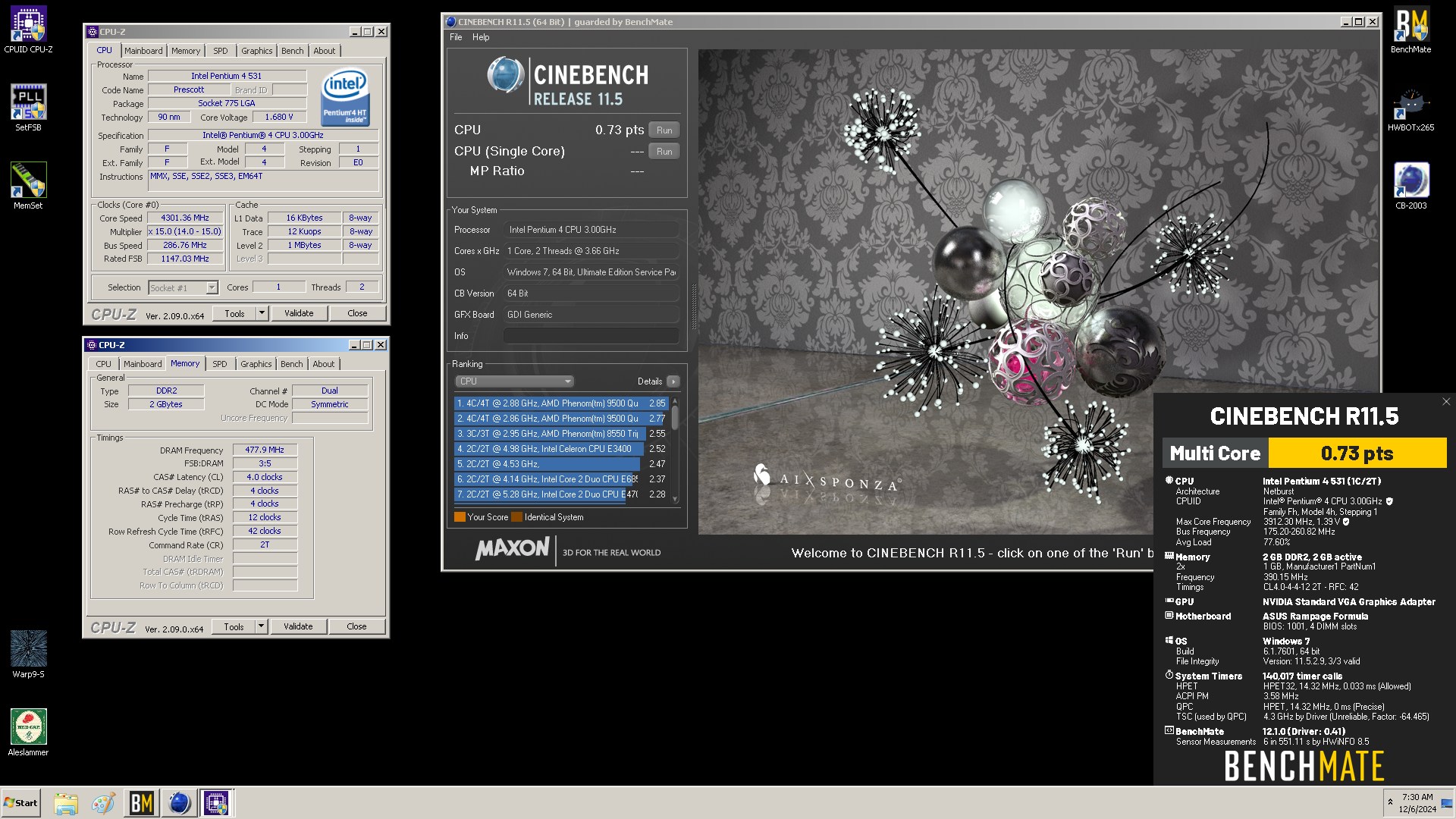The image size is (1456, 819).
Task: Click the brown Identical System swatch
Action: click(x=517, y=517)
